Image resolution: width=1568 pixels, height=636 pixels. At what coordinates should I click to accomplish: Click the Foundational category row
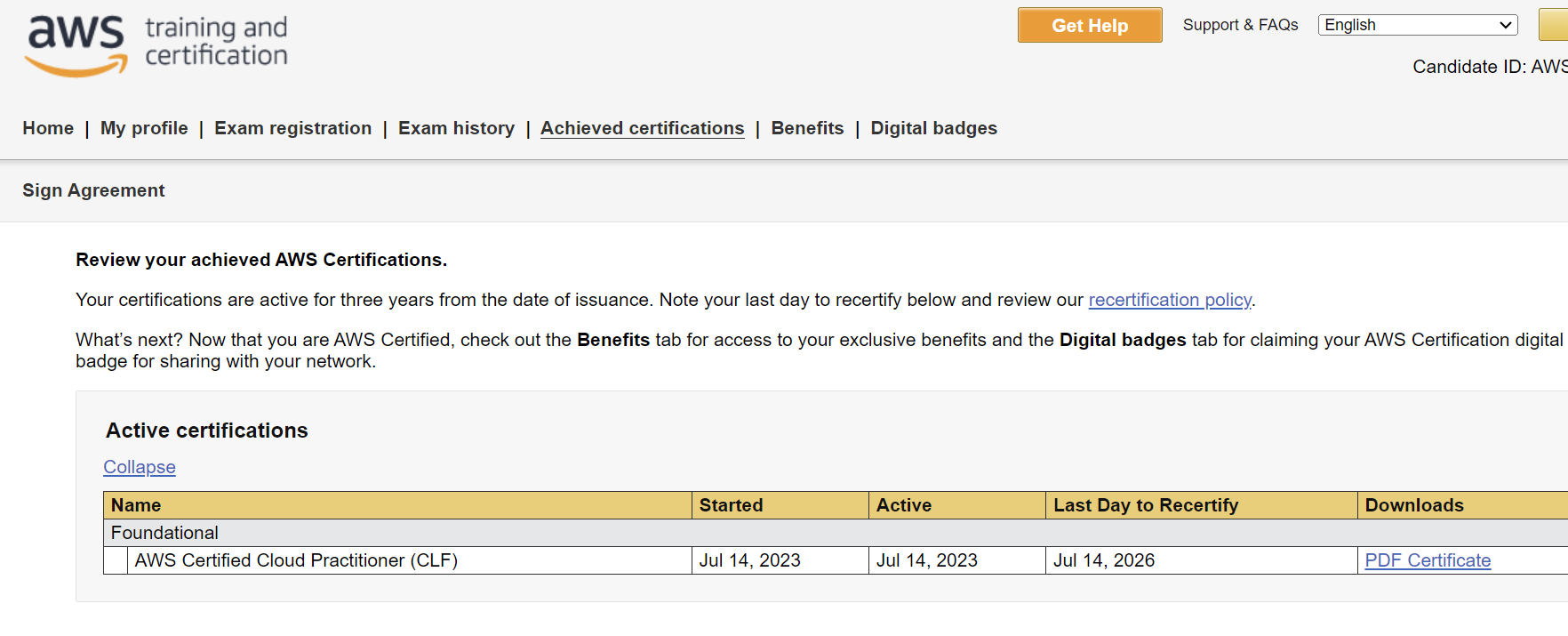coord(836,533)
